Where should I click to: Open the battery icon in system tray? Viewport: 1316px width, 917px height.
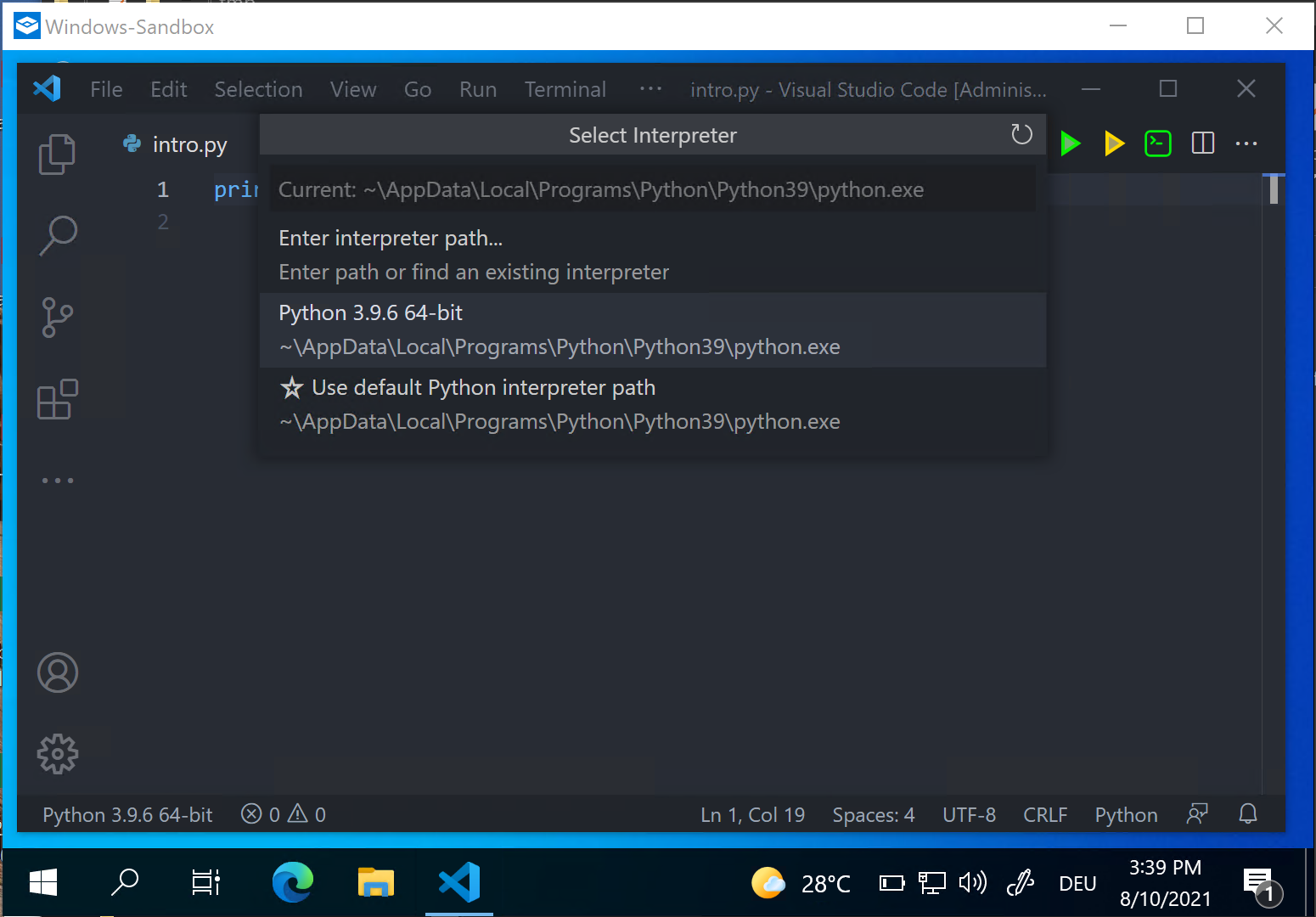(891, 883)
